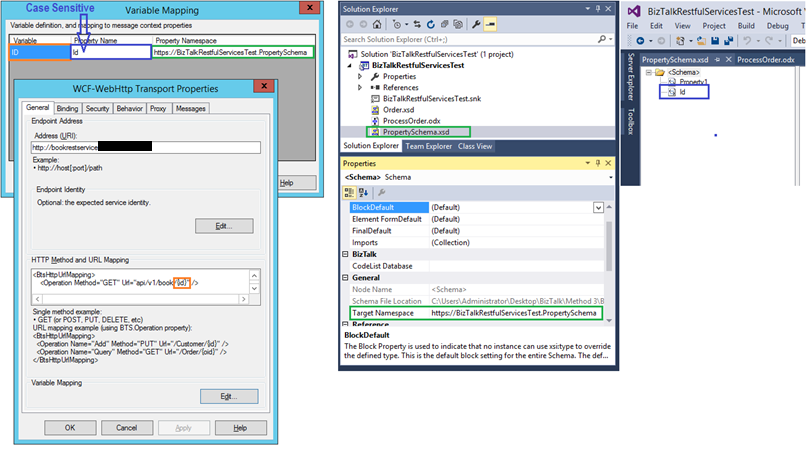Click Alphabetical sort icon in Properties panel
812x468 pixels.
pyautogui.click(x=364, y=193)
